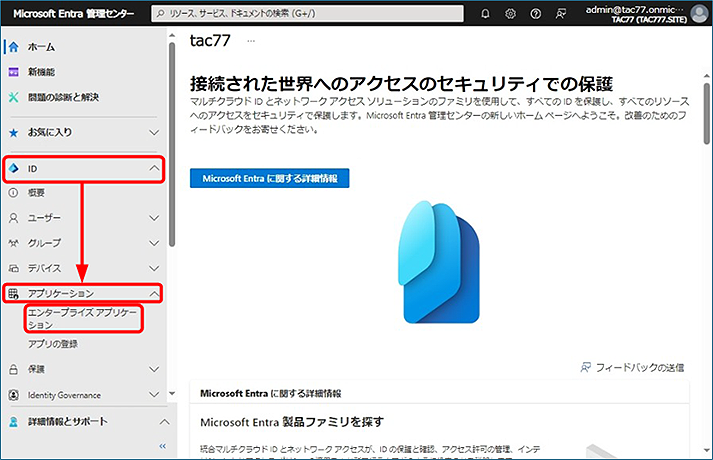Click the Home house icon in sidebar

pos(14,47)
